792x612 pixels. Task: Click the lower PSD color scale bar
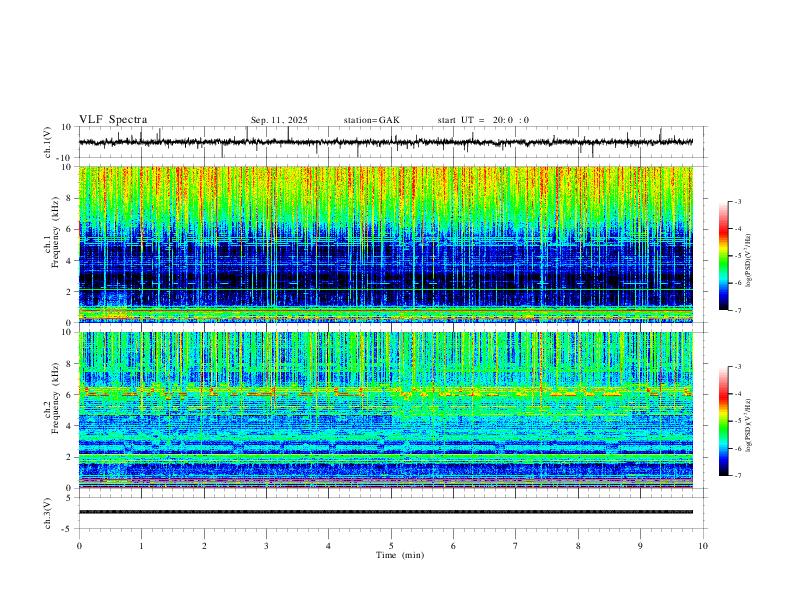723,421
